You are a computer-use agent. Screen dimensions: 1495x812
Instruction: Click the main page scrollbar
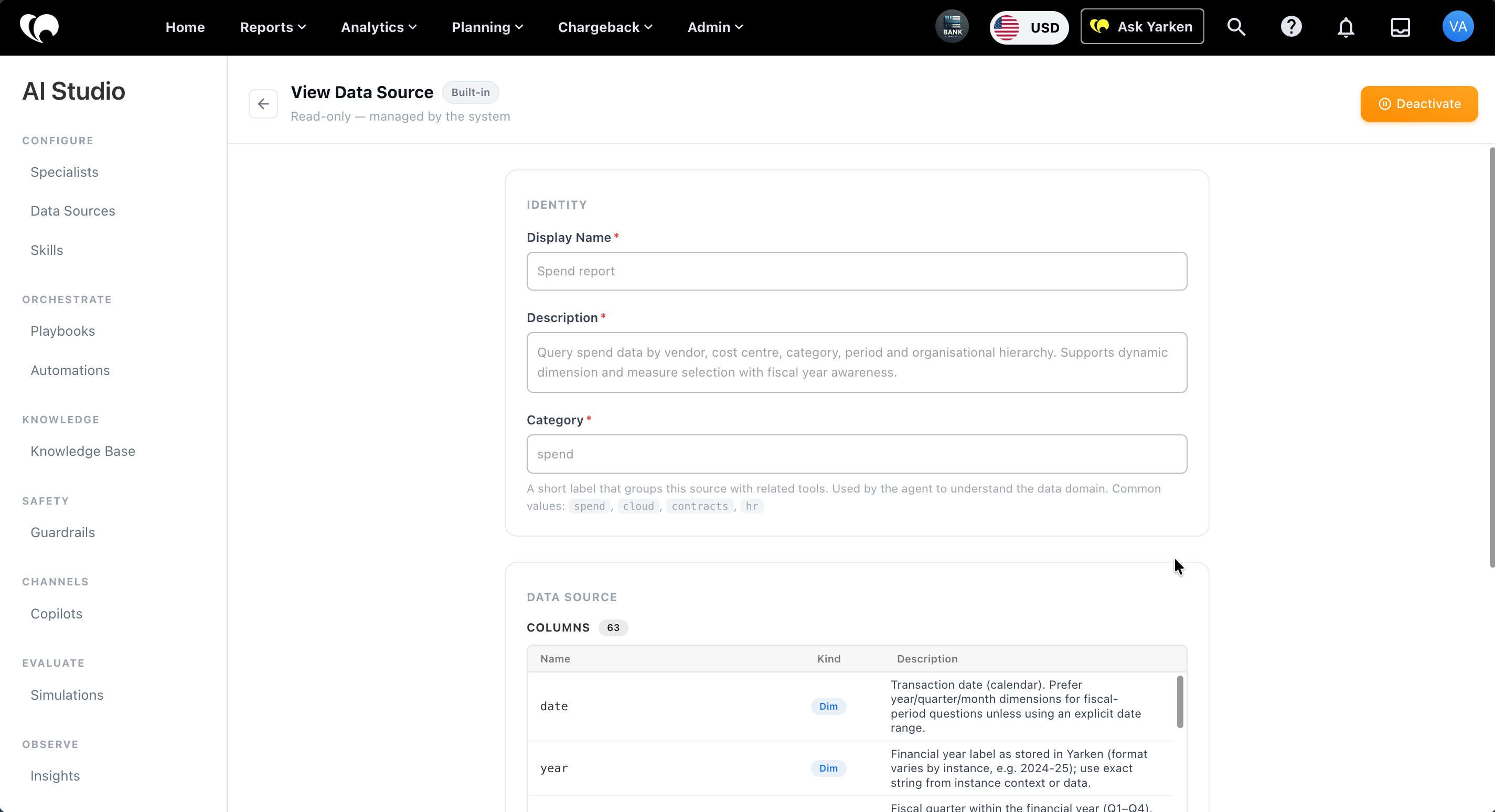1491,358
